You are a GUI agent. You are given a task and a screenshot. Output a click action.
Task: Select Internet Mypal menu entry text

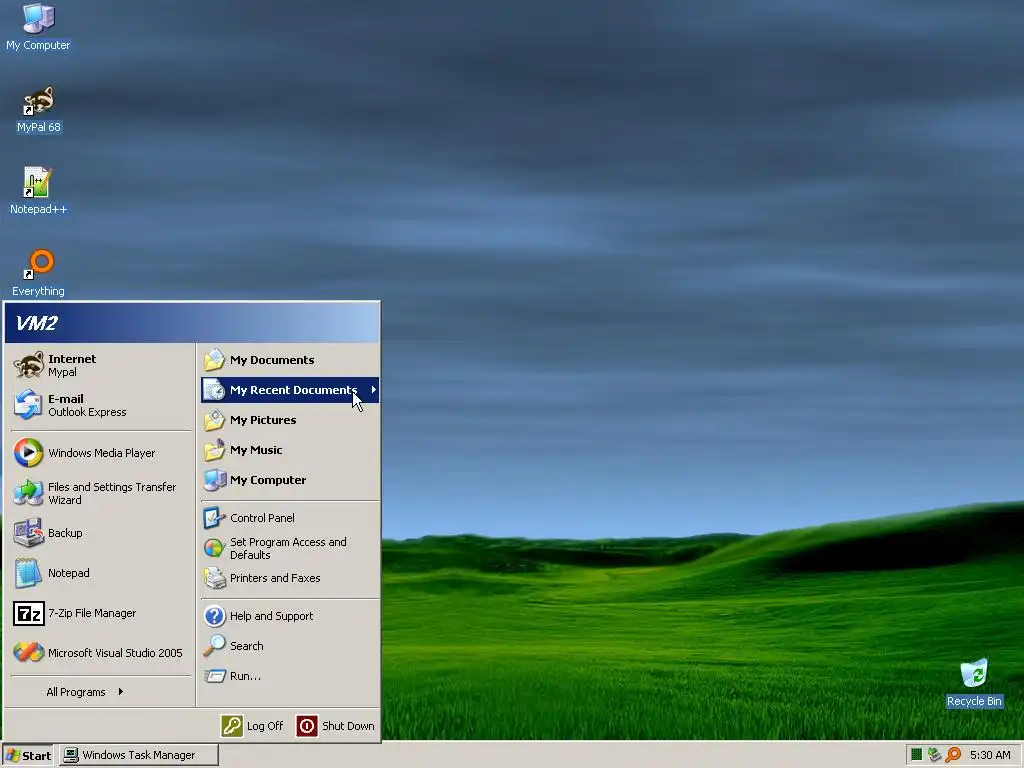click(72, 365)
